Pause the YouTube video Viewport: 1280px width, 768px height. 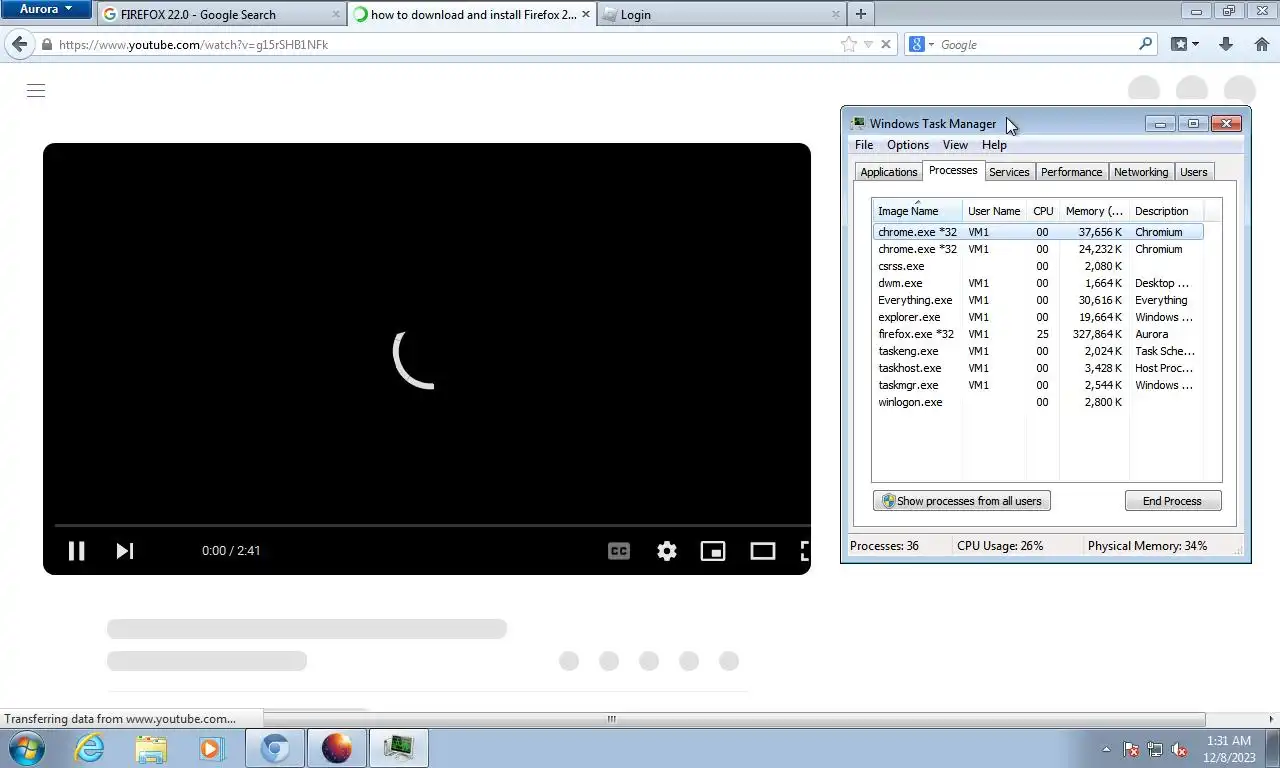(76, 551)
